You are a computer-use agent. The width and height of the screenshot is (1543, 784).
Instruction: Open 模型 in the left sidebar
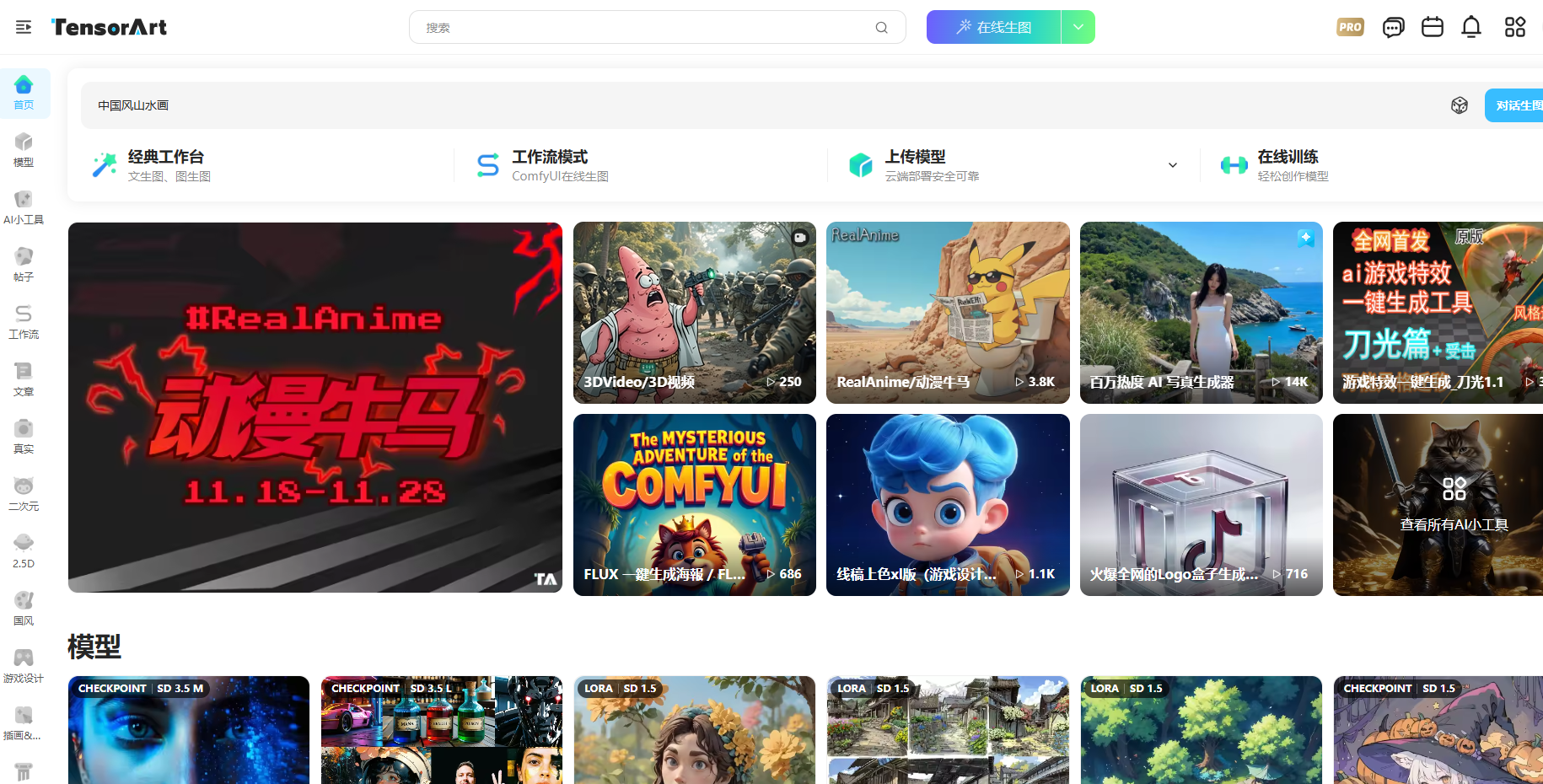24,149
